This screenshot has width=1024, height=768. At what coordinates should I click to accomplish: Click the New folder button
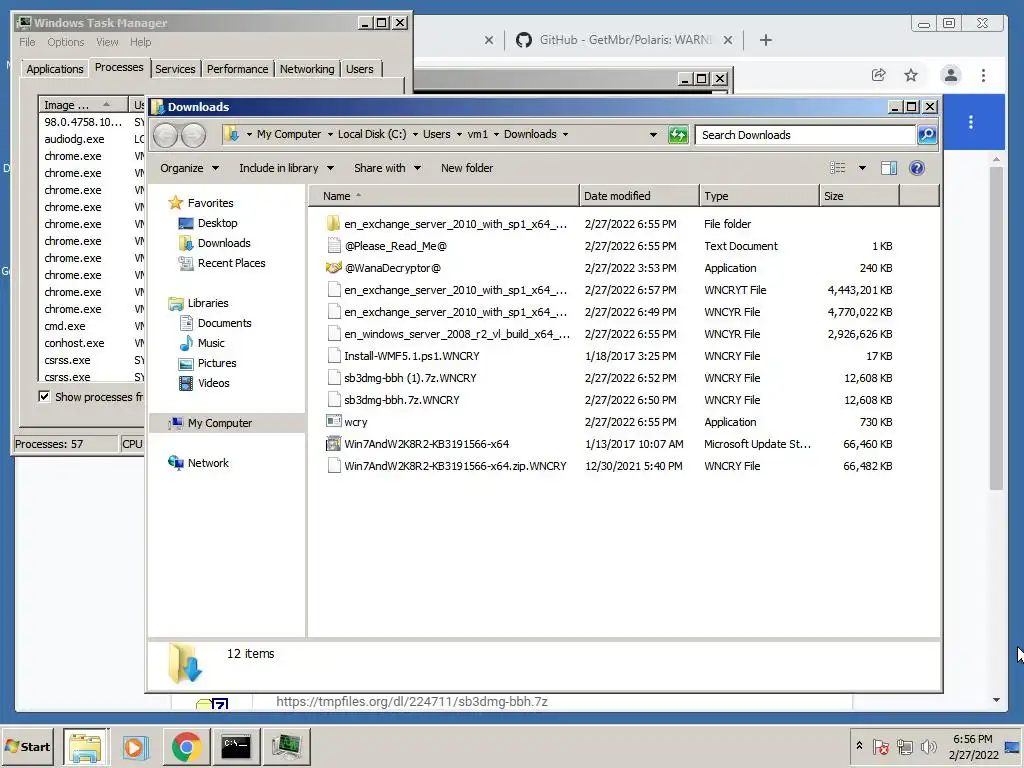[467, 168]
